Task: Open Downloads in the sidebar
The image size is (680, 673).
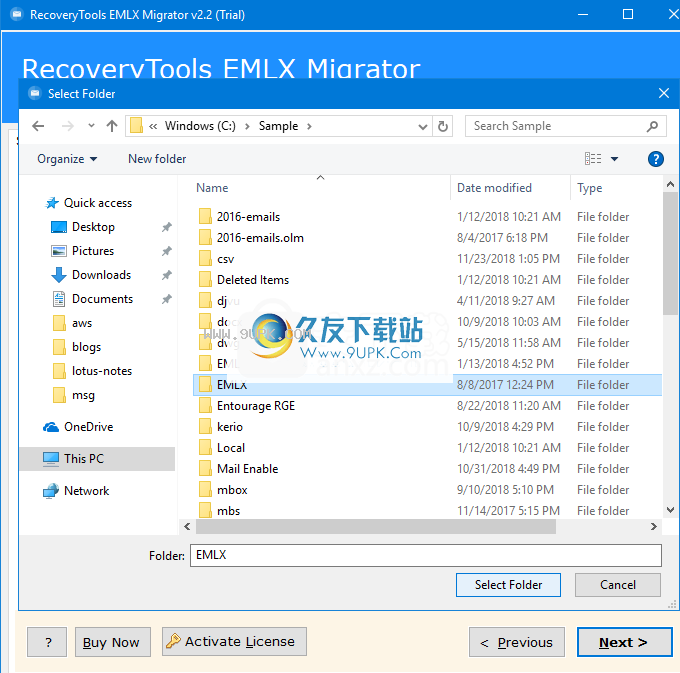Action: pyautogui.click(x=101, y=275)
